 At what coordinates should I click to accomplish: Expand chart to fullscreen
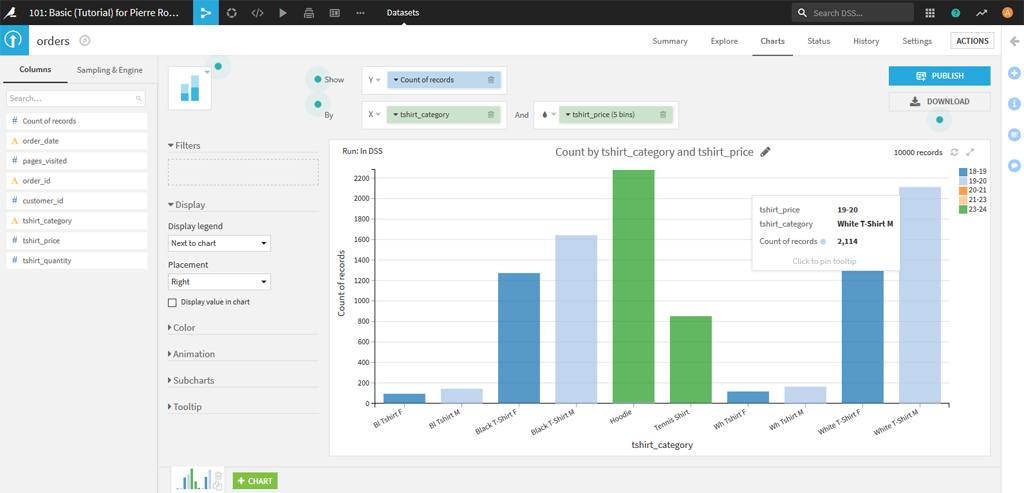(970, 151)
